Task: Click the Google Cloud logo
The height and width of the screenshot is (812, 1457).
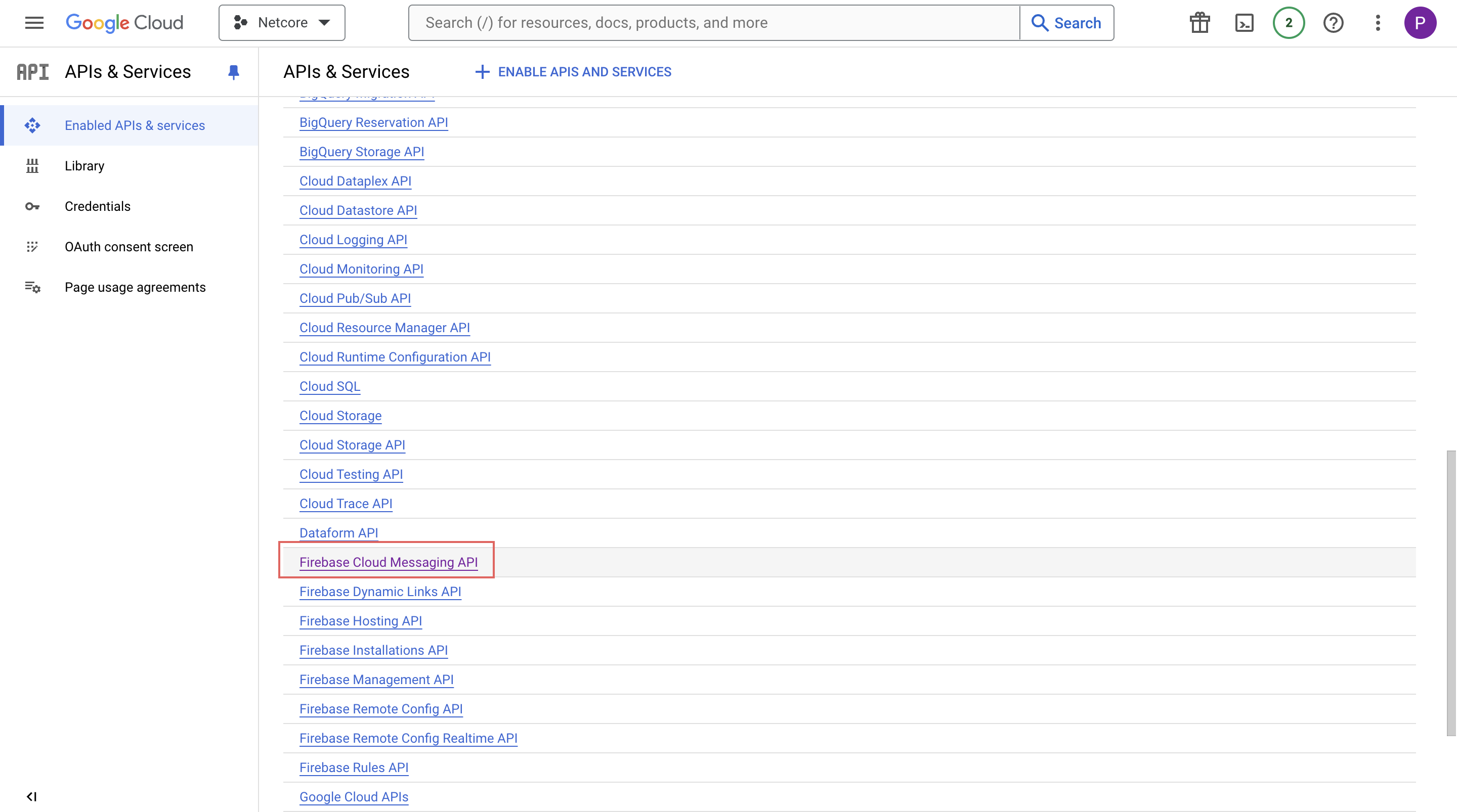Action: coord(124,23)
